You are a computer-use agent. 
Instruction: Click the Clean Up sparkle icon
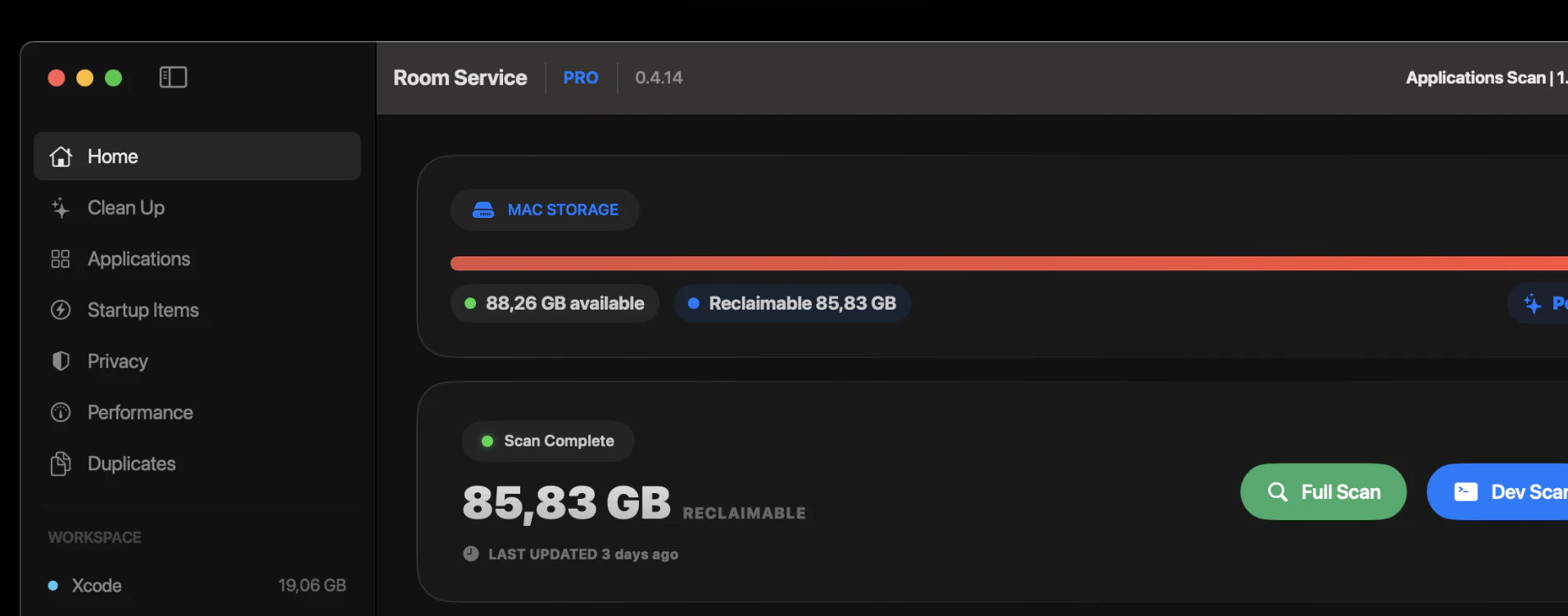61,208
